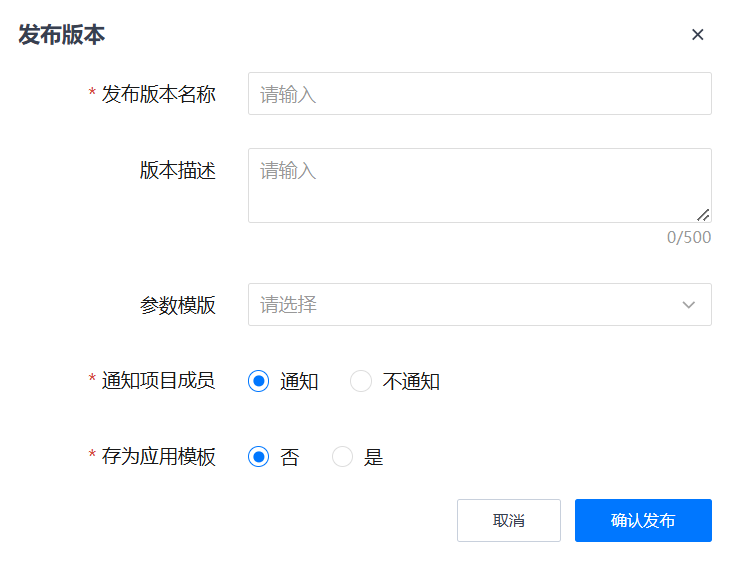Click the 存为应用模板 label text

coord(159,457)
